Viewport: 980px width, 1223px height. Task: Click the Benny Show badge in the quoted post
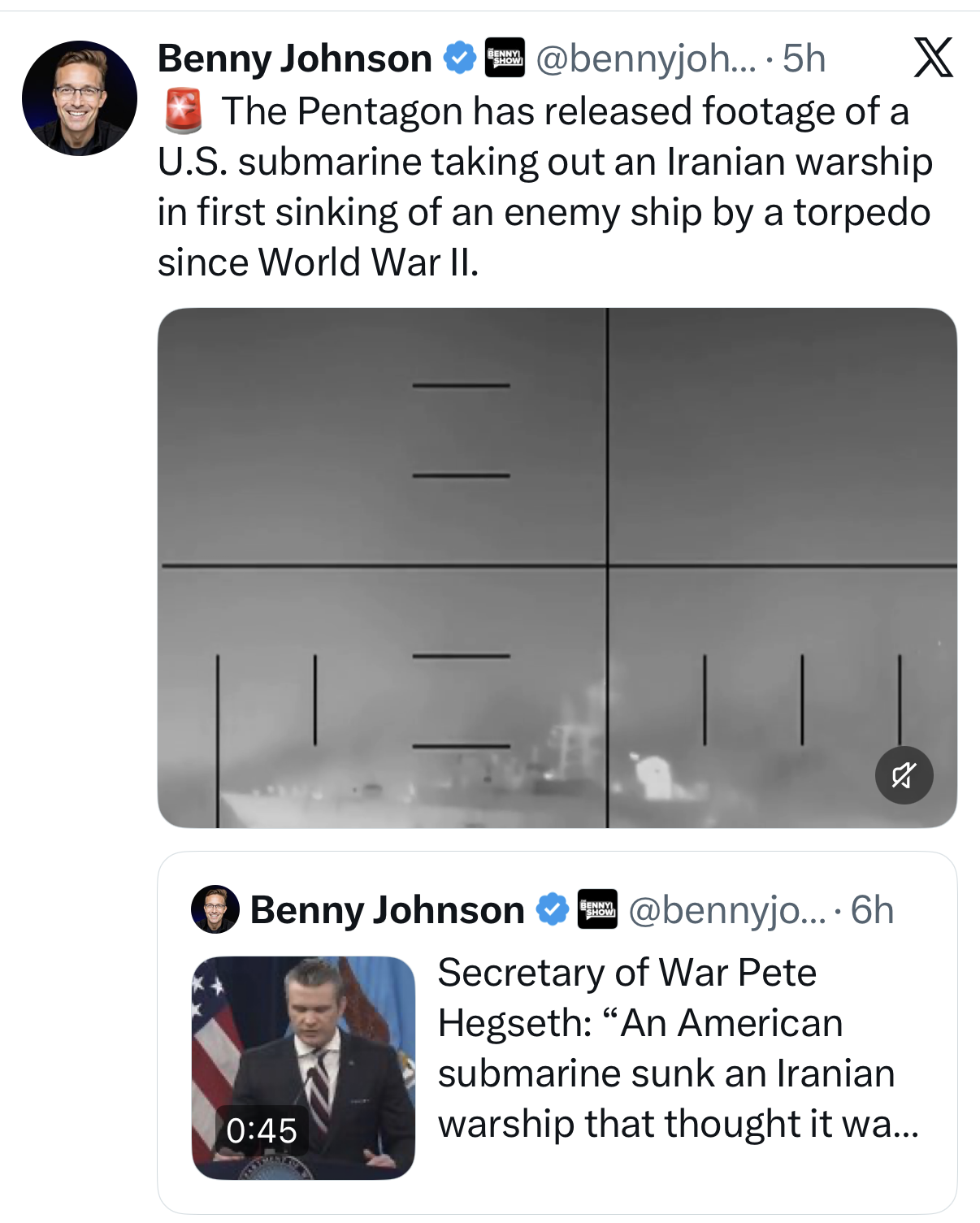click(597, 909)
